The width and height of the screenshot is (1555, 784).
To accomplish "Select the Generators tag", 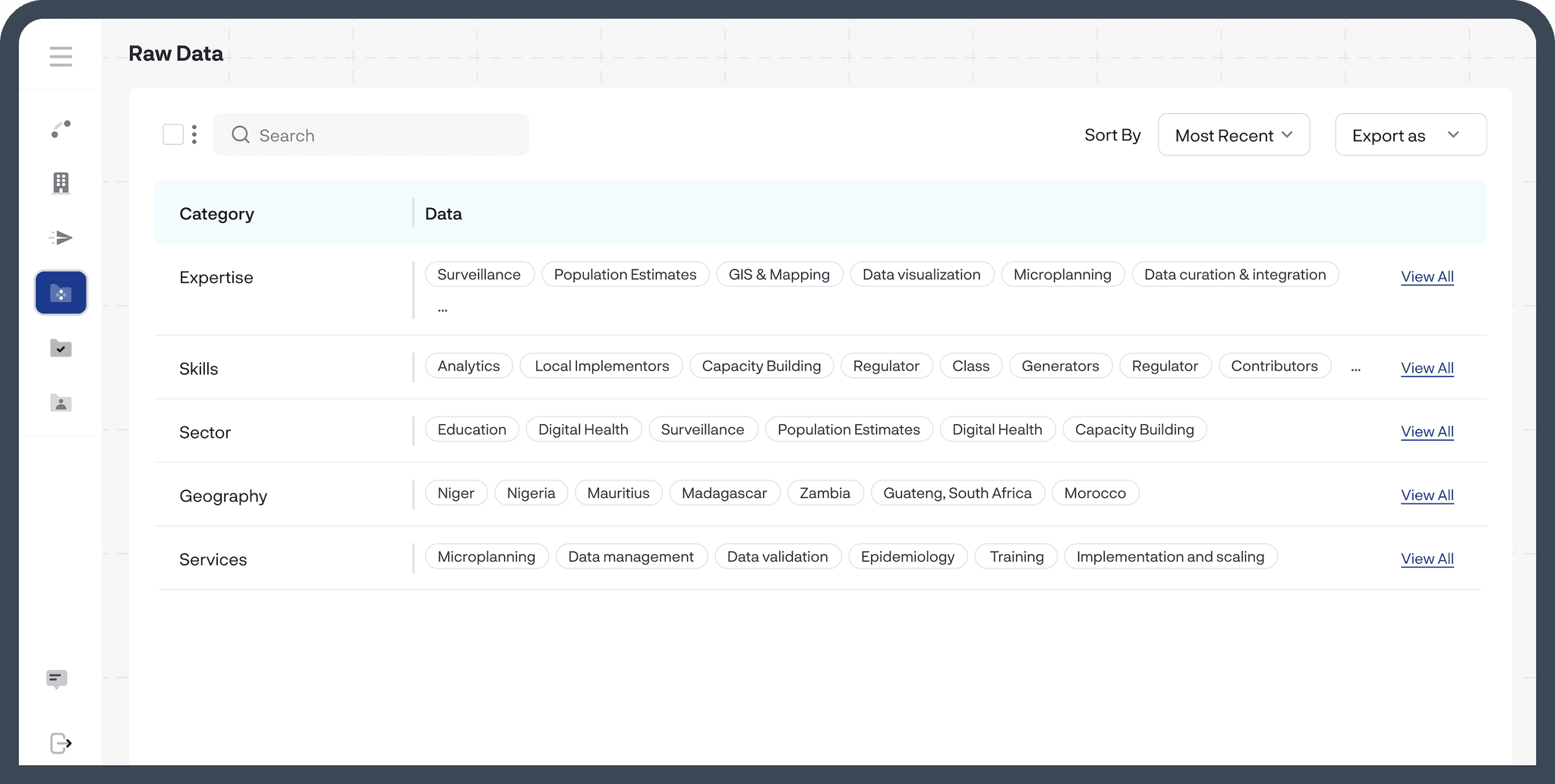I will click(x=1061, y=366).
